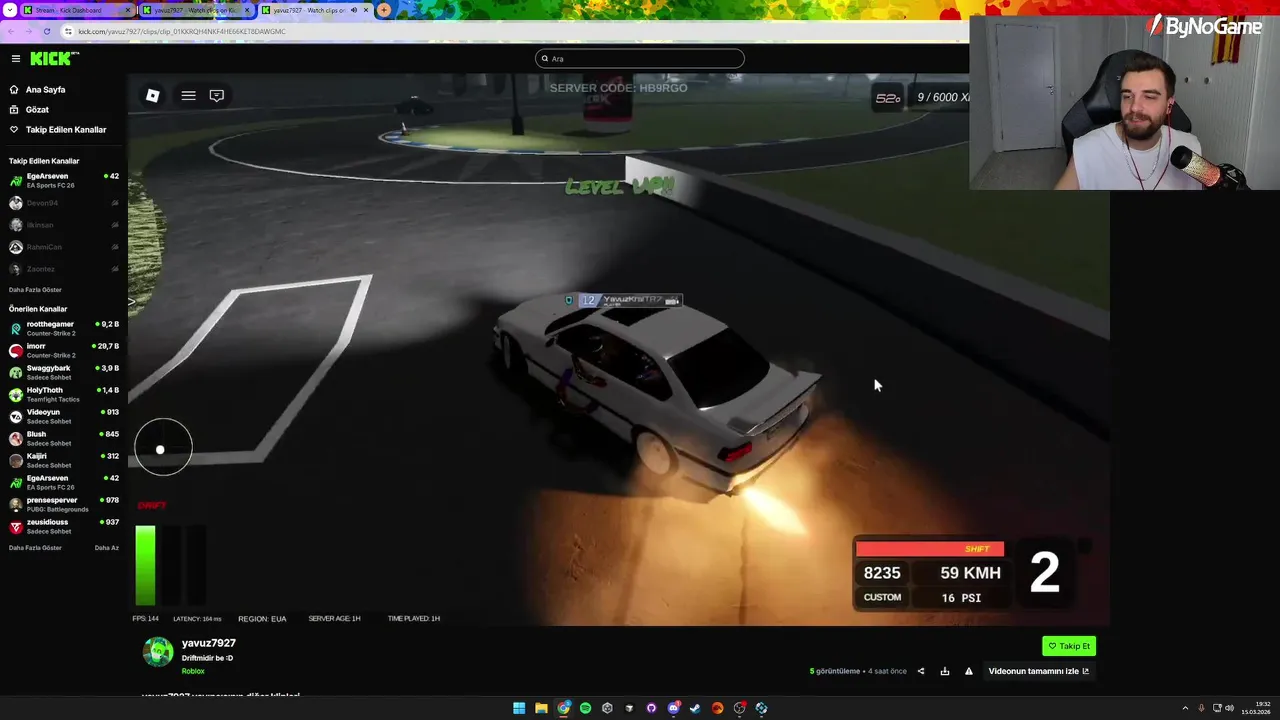Viewport: 1280px width, 720px height.
Task: Open GitHub Desktop from taskbar
Action: coord(651,708)
